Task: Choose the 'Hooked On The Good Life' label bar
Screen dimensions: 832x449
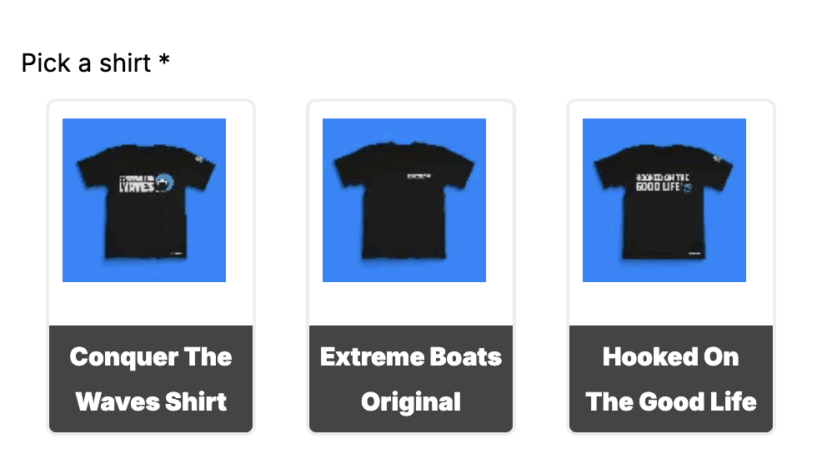Action: tap(671, 379)
